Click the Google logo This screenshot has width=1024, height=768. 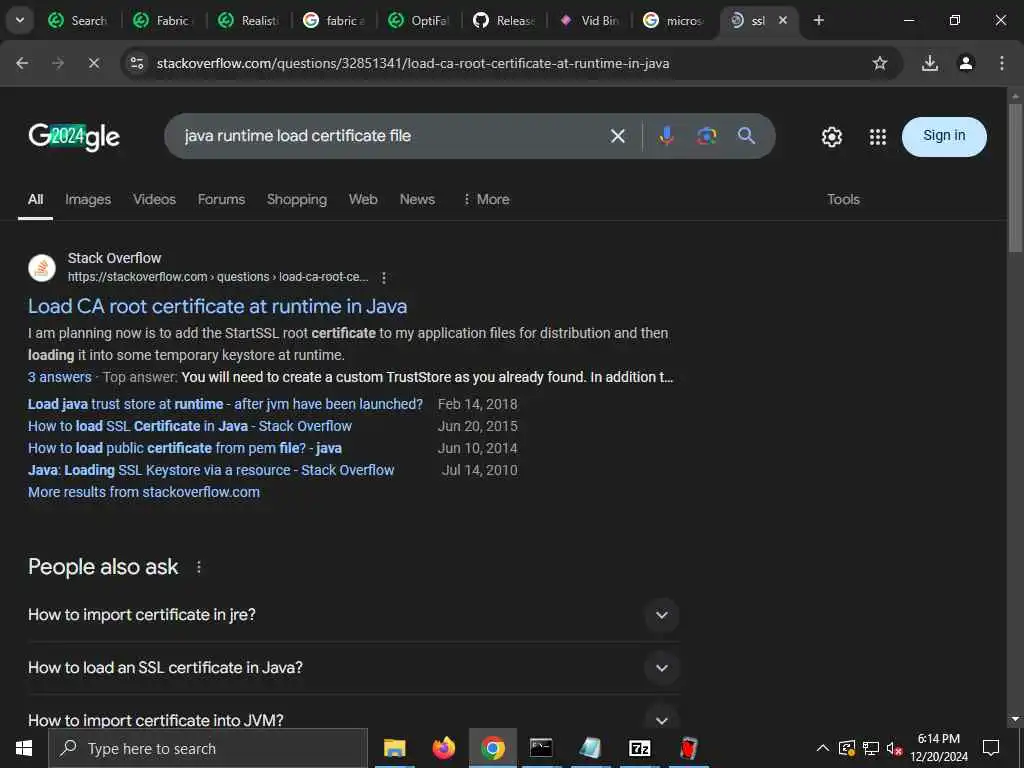tap(74, 136)
